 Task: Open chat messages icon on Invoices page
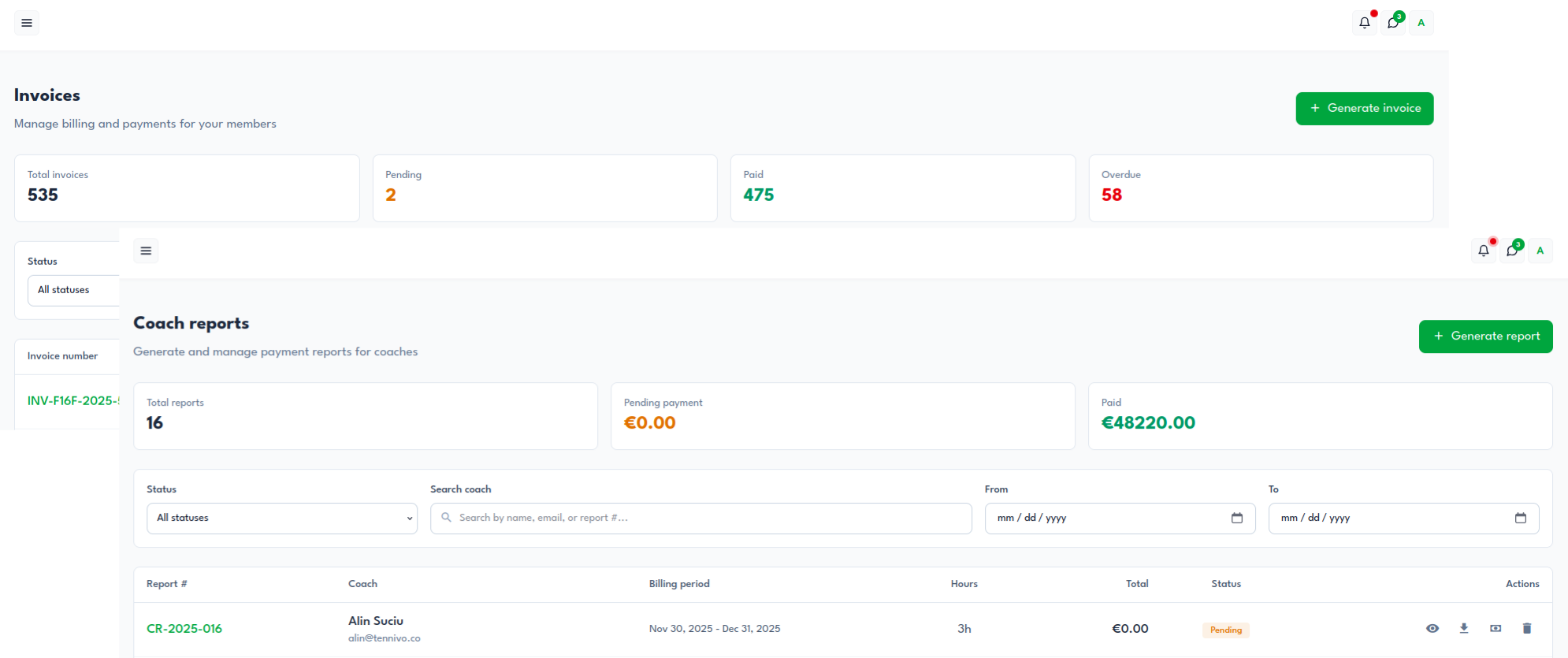point(1393,23)
